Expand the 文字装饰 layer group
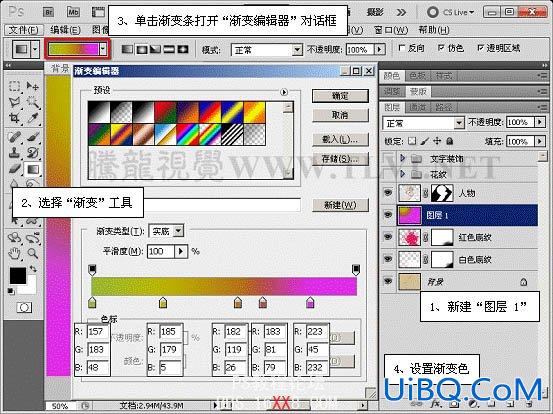 [402, 158]
